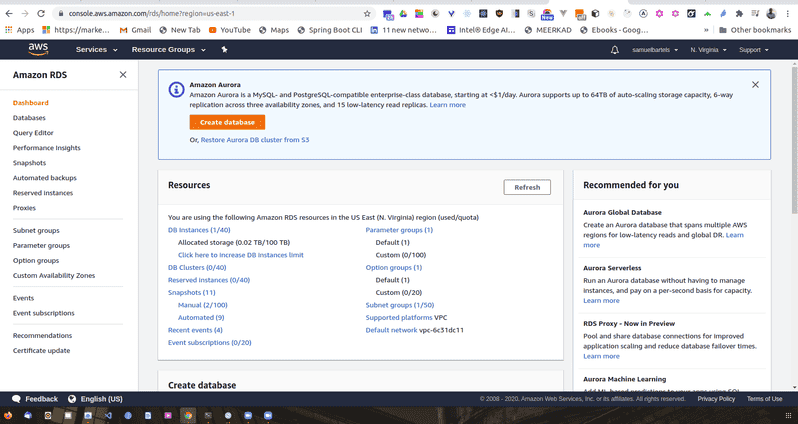Open the VS Code icon in the taskbar
The height and width of the screenshot is (424, 798).
[108, 415]
